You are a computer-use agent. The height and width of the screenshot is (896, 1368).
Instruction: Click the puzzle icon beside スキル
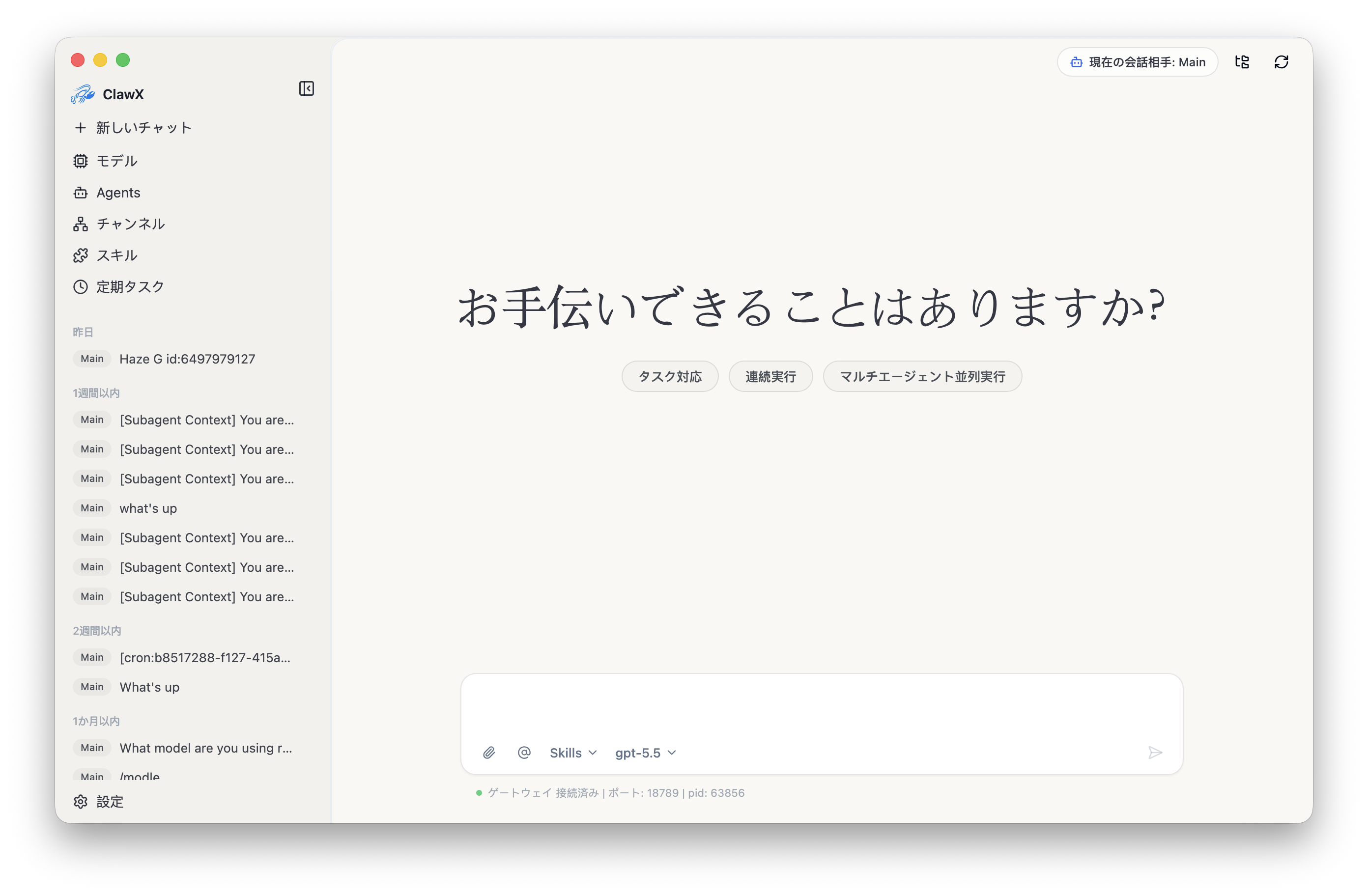(81, 255)
